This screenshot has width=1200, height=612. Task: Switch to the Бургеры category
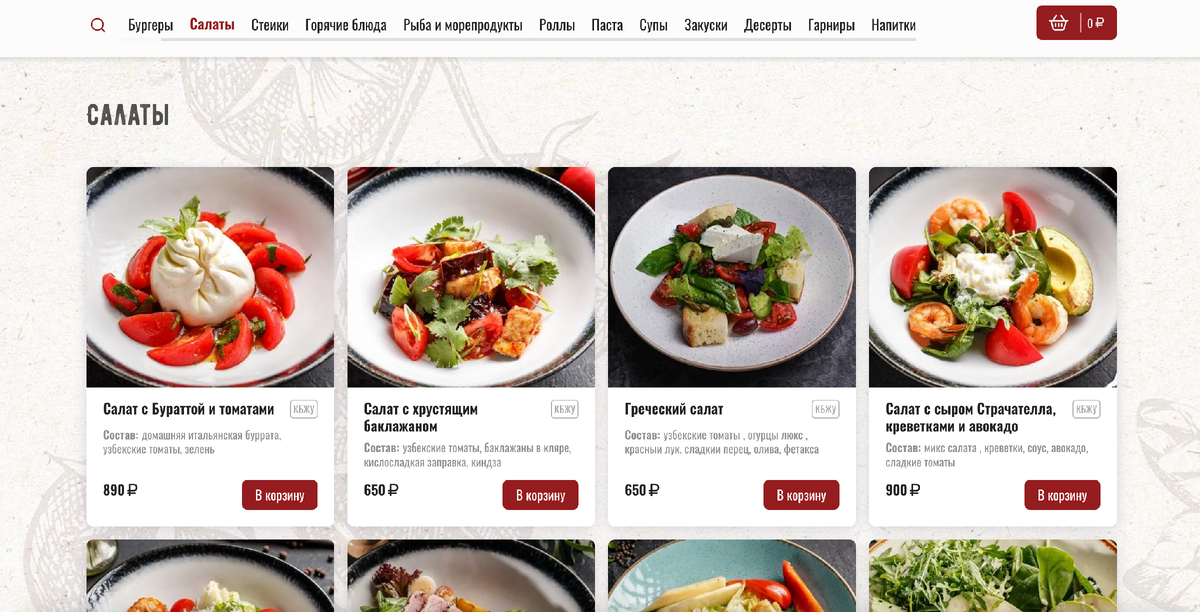[x=151, y=25]
